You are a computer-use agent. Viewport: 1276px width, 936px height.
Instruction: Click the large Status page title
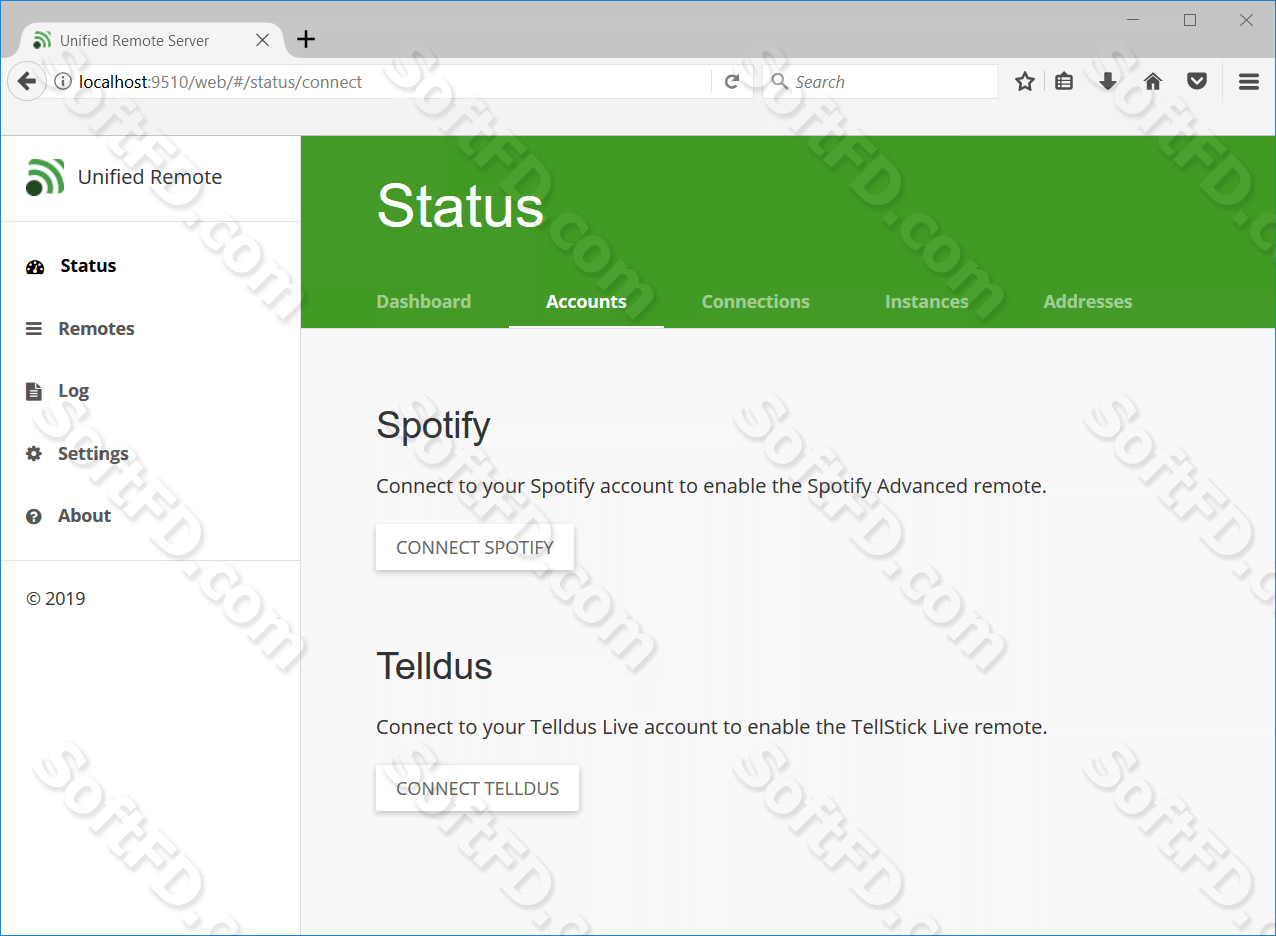(x=460, y=206)
